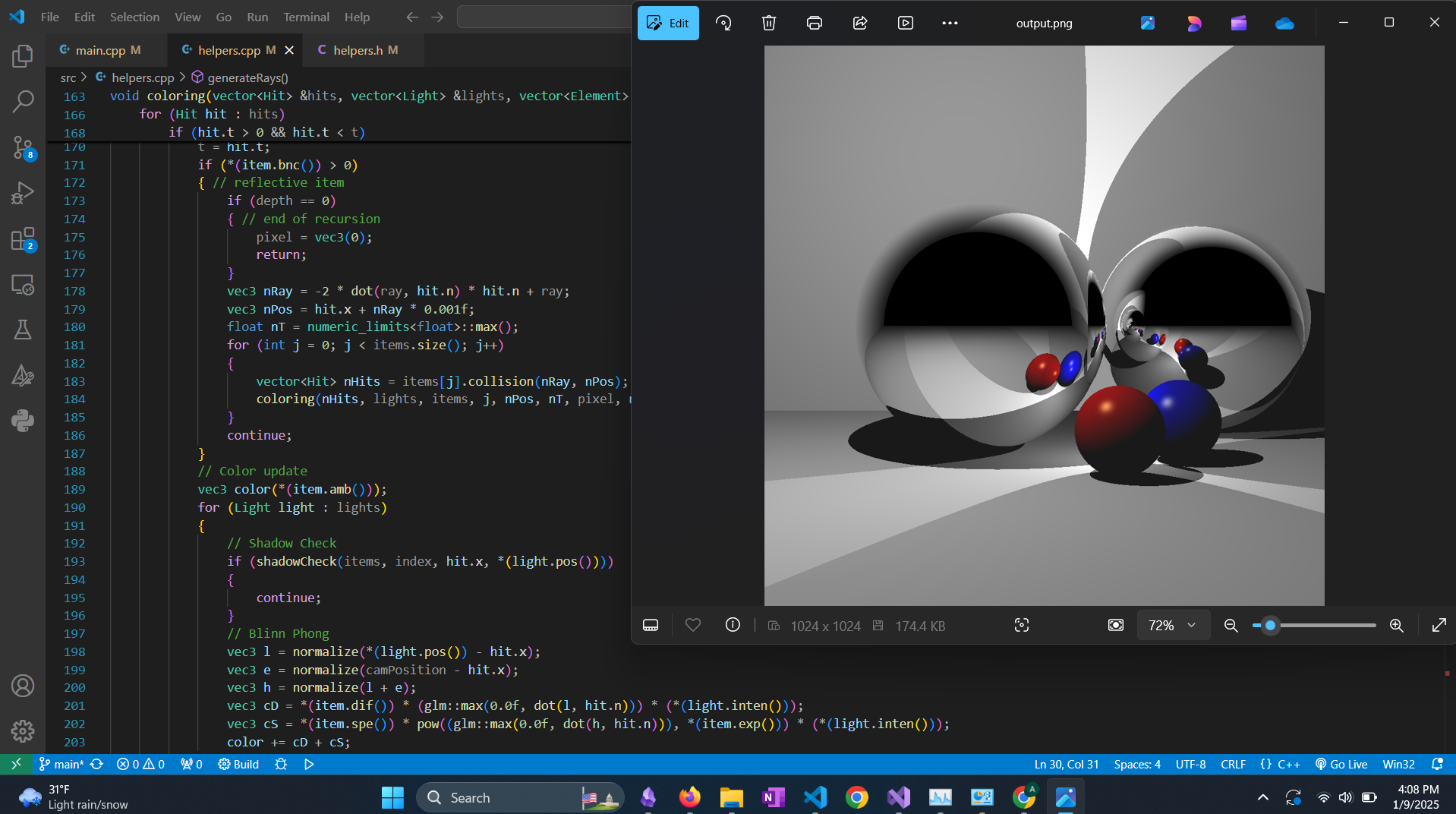1456x814 pixels.
Task: Open the Terminal menu
Action: [x=306, y=17]
